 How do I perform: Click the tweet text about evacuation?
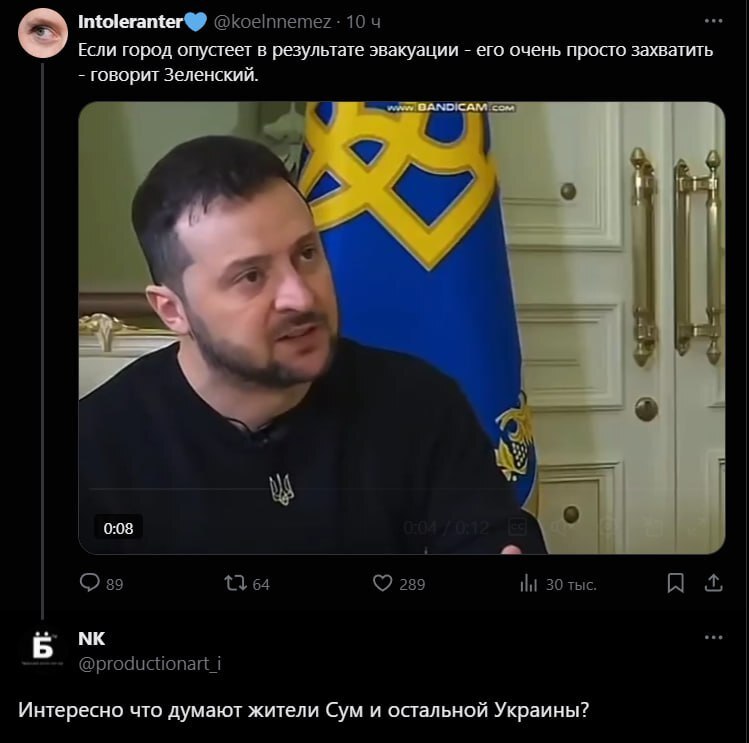tap(396, 62)
